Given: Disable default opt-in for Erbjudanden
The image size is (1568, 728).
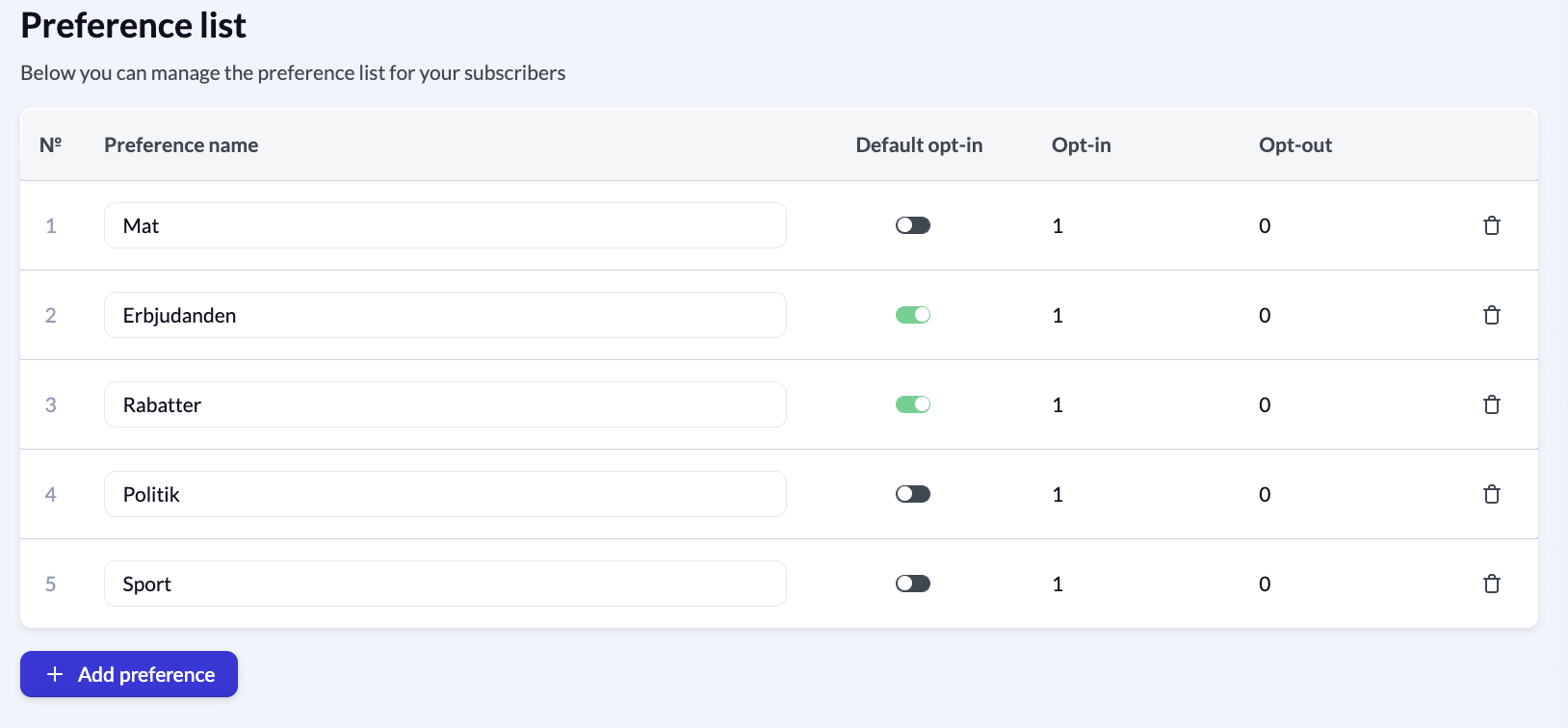Looking at the screenshot, I should click(x=912, y=315).
